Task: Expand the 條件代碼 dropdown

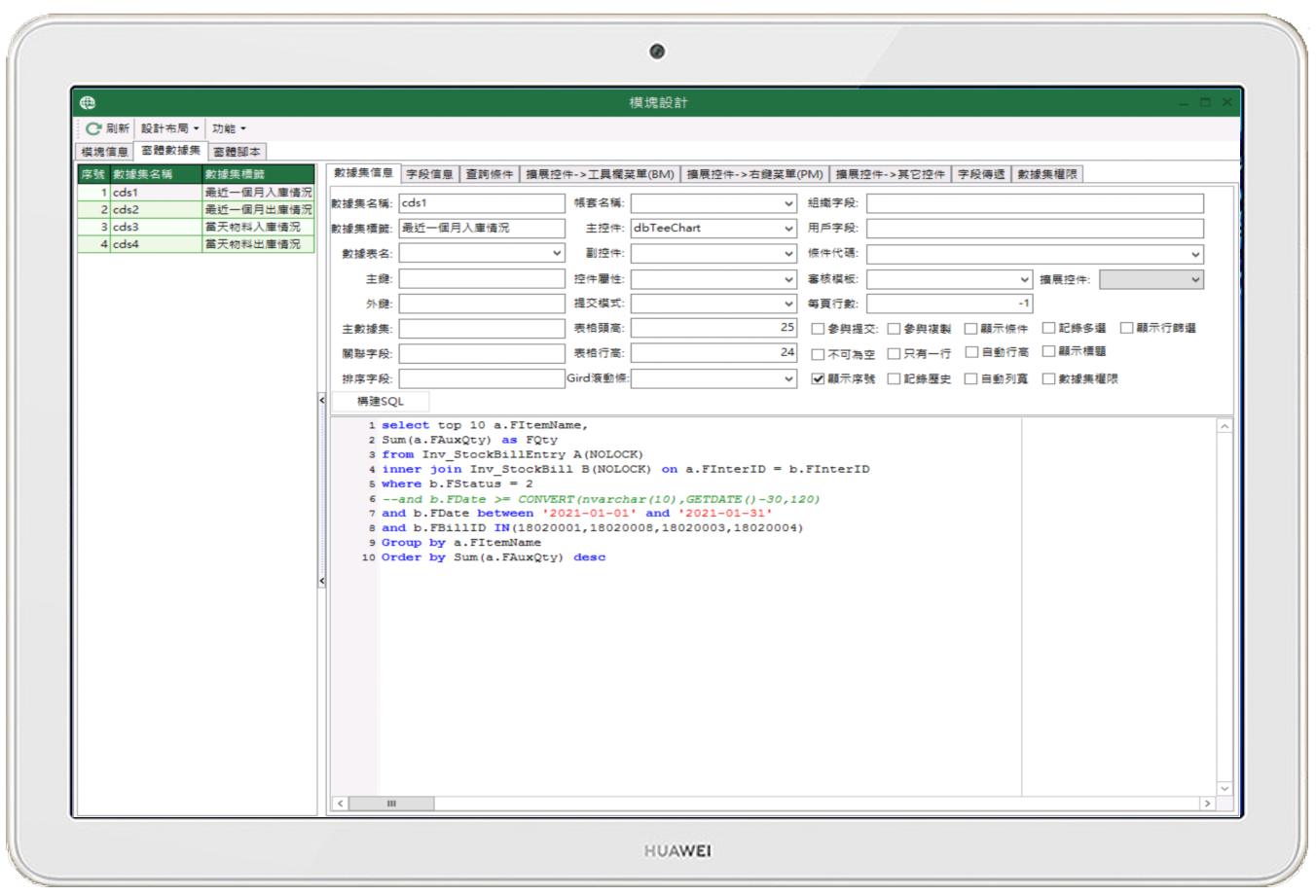Action: [x=1195, y=254]
